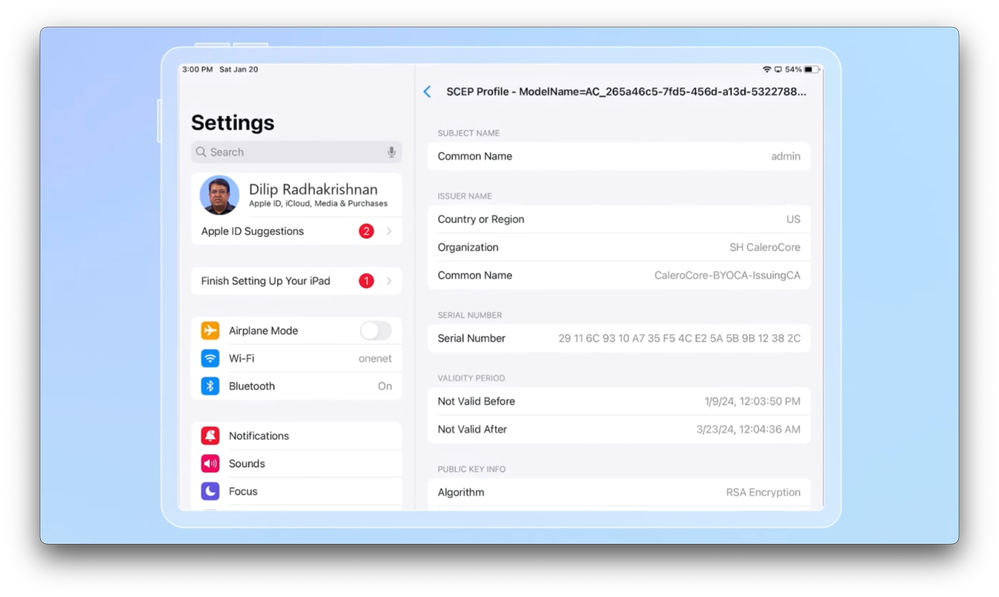Select the Algorithm RSA Encryption row
The image size is (999, 597).
click(x=619, y=493)
